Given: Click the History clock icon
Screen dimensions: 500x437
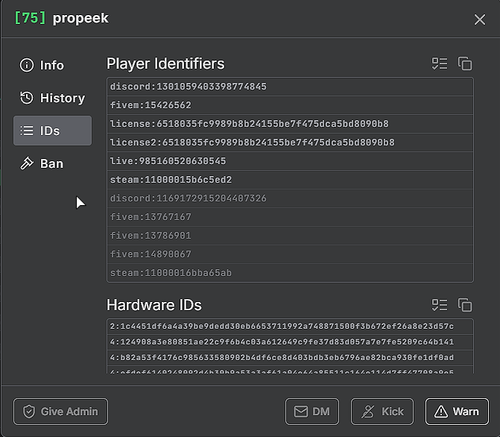Looking at the screenshot, I should tap(27, 98).
